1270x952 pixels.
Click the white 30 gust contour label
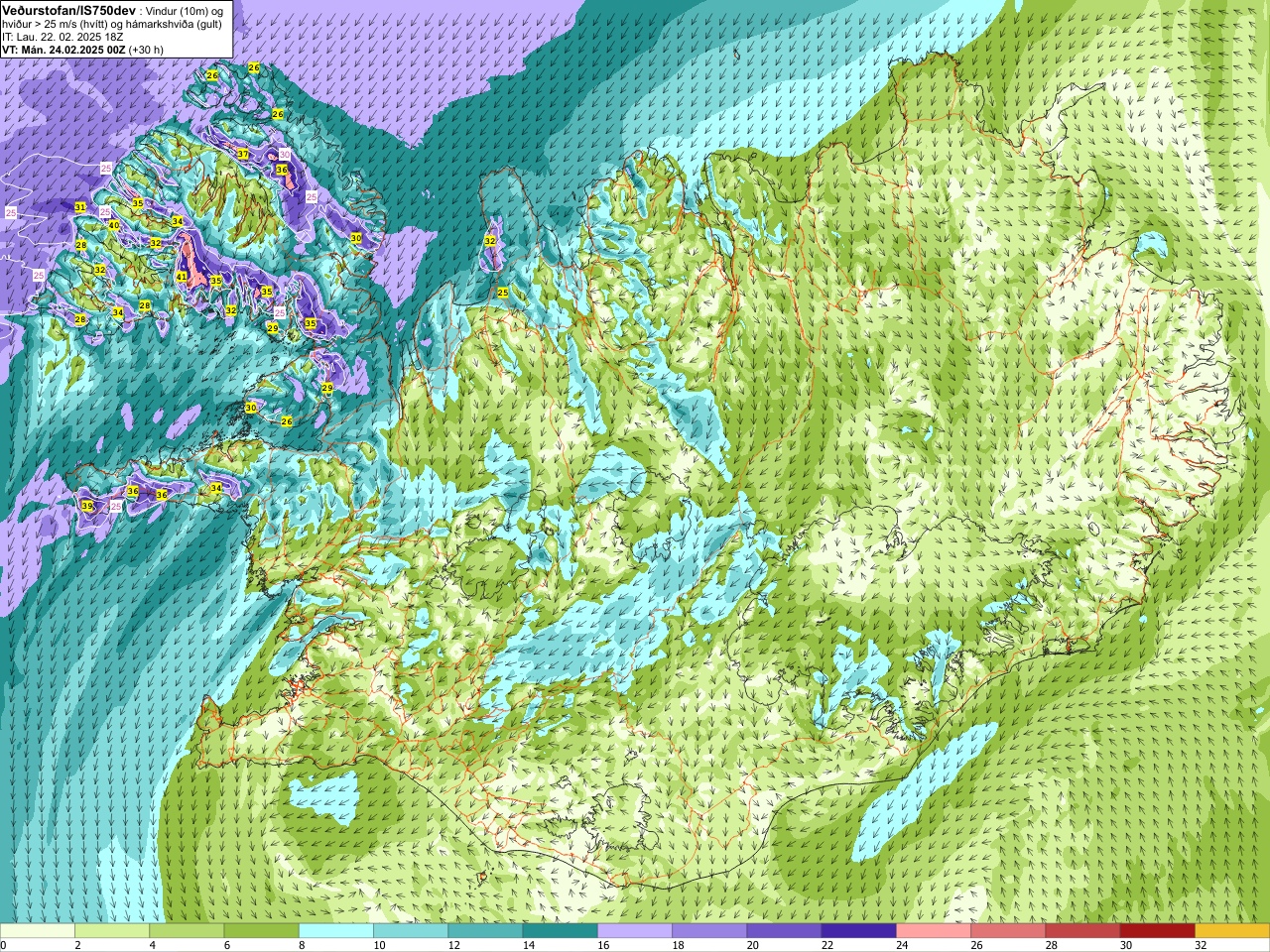pos(285,154)
